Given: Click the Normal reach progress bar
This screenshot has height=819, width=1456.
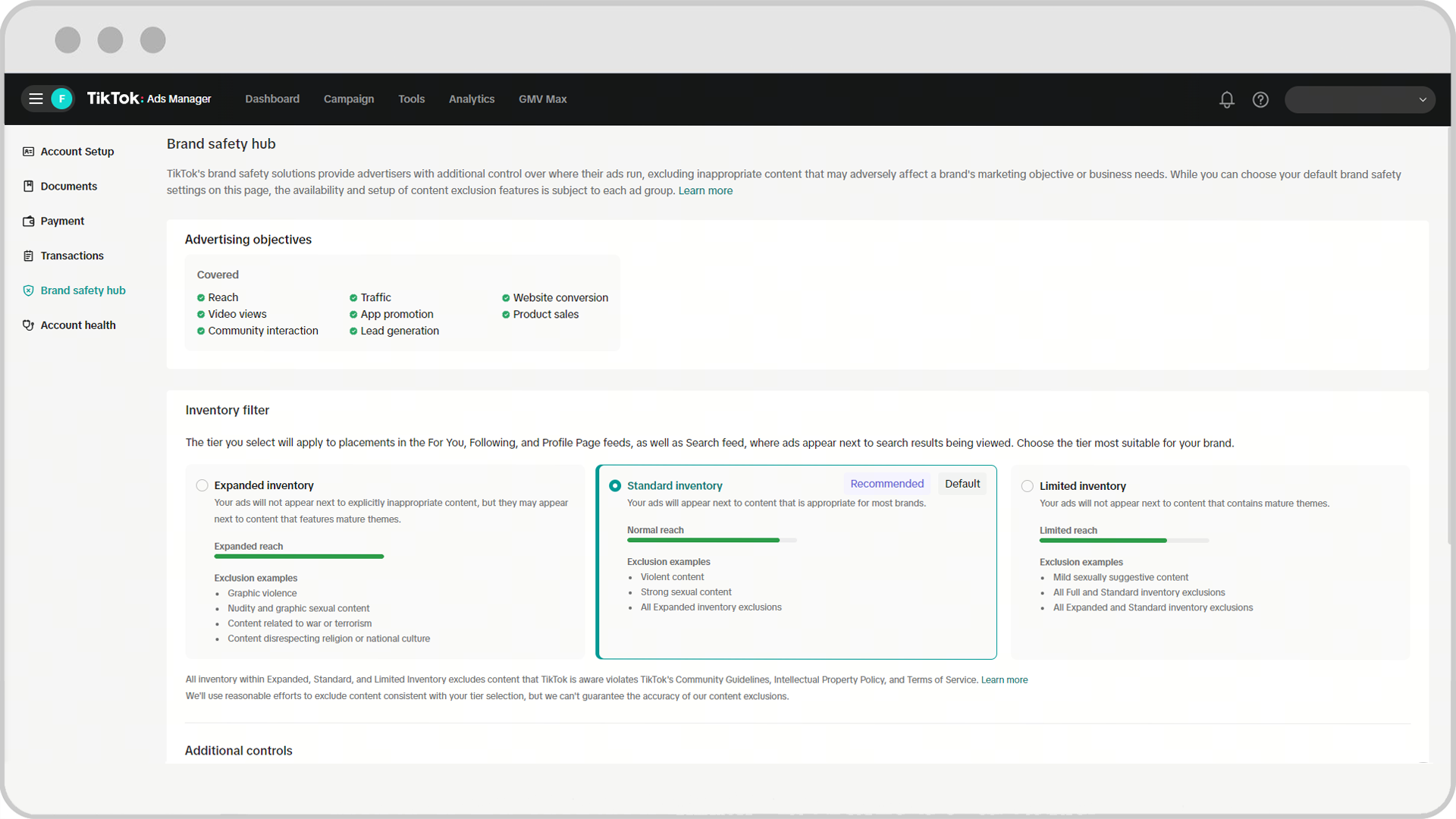Looking at the screenshot, I should pyautogui.click(x=711, y=540).
